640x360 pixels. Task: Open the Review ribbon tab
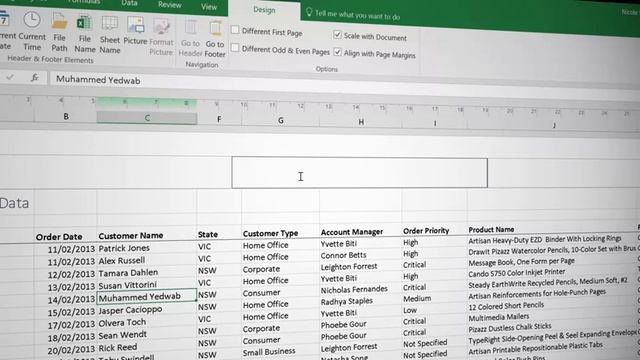tap(169, 5)
